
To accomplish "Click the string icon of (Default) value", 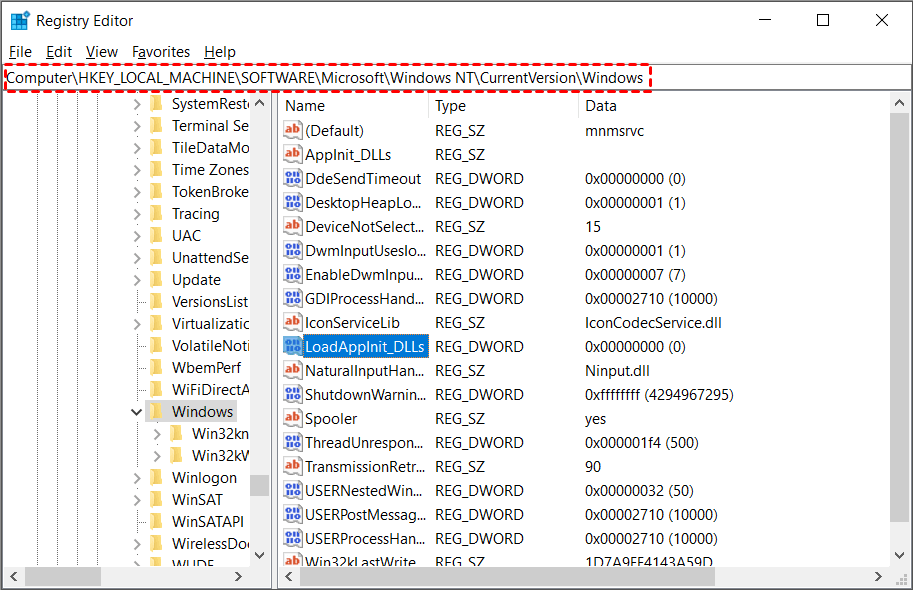I will 292,130.
